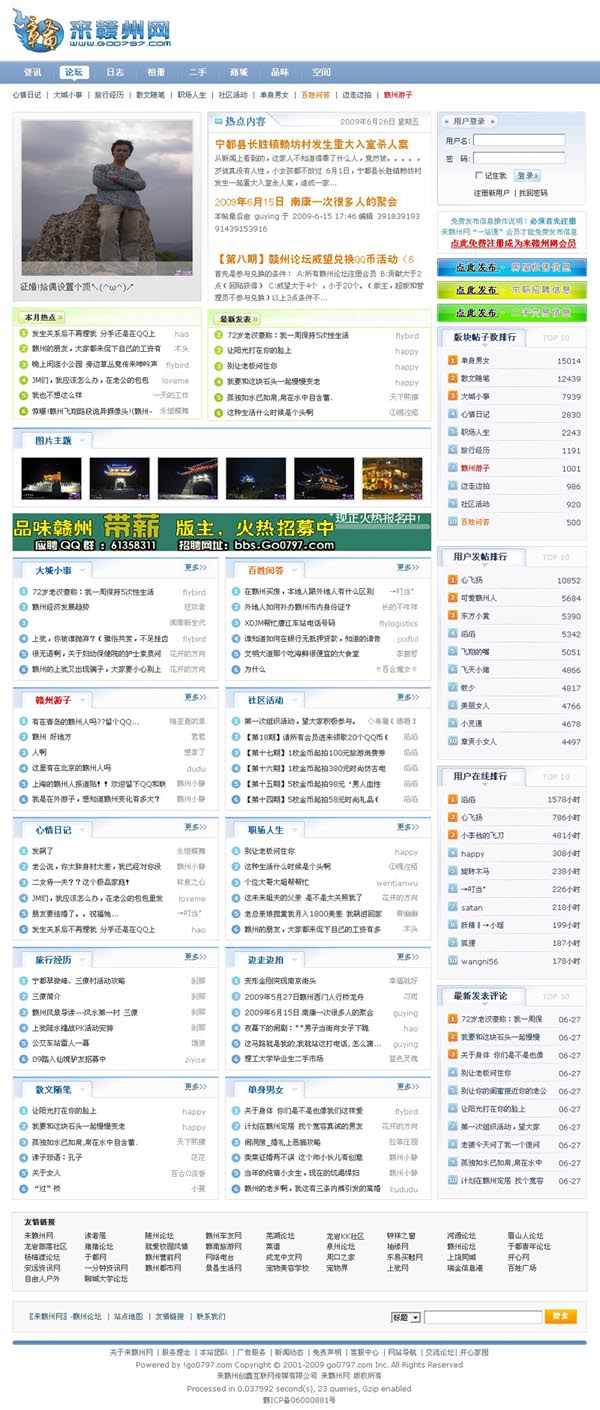Expand 更多 in the 旅行经历 section

(195, 957)
